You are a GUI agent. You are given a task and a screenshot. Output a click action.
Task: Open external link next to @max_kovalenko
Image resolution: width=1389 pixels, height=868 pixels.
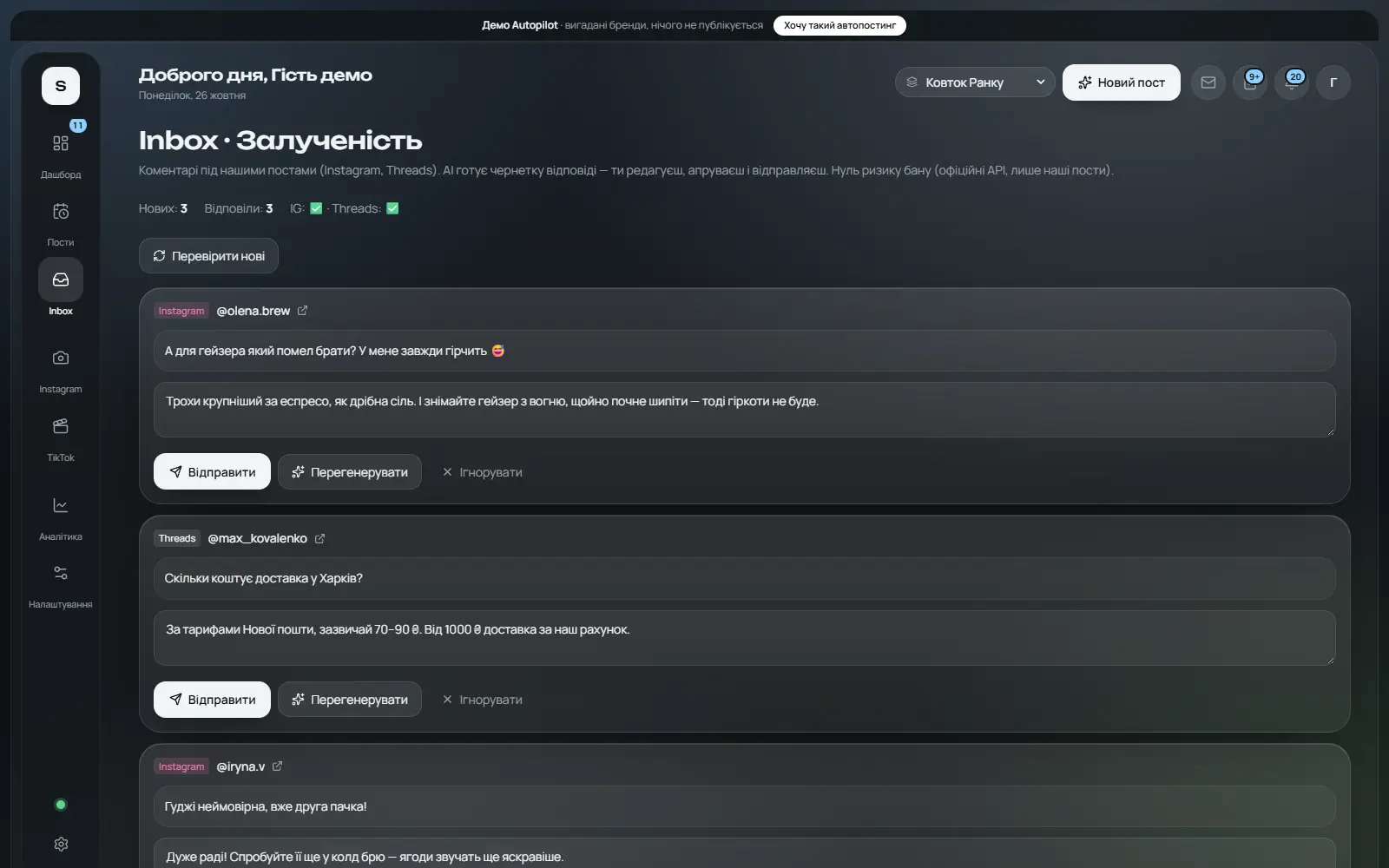319,538
